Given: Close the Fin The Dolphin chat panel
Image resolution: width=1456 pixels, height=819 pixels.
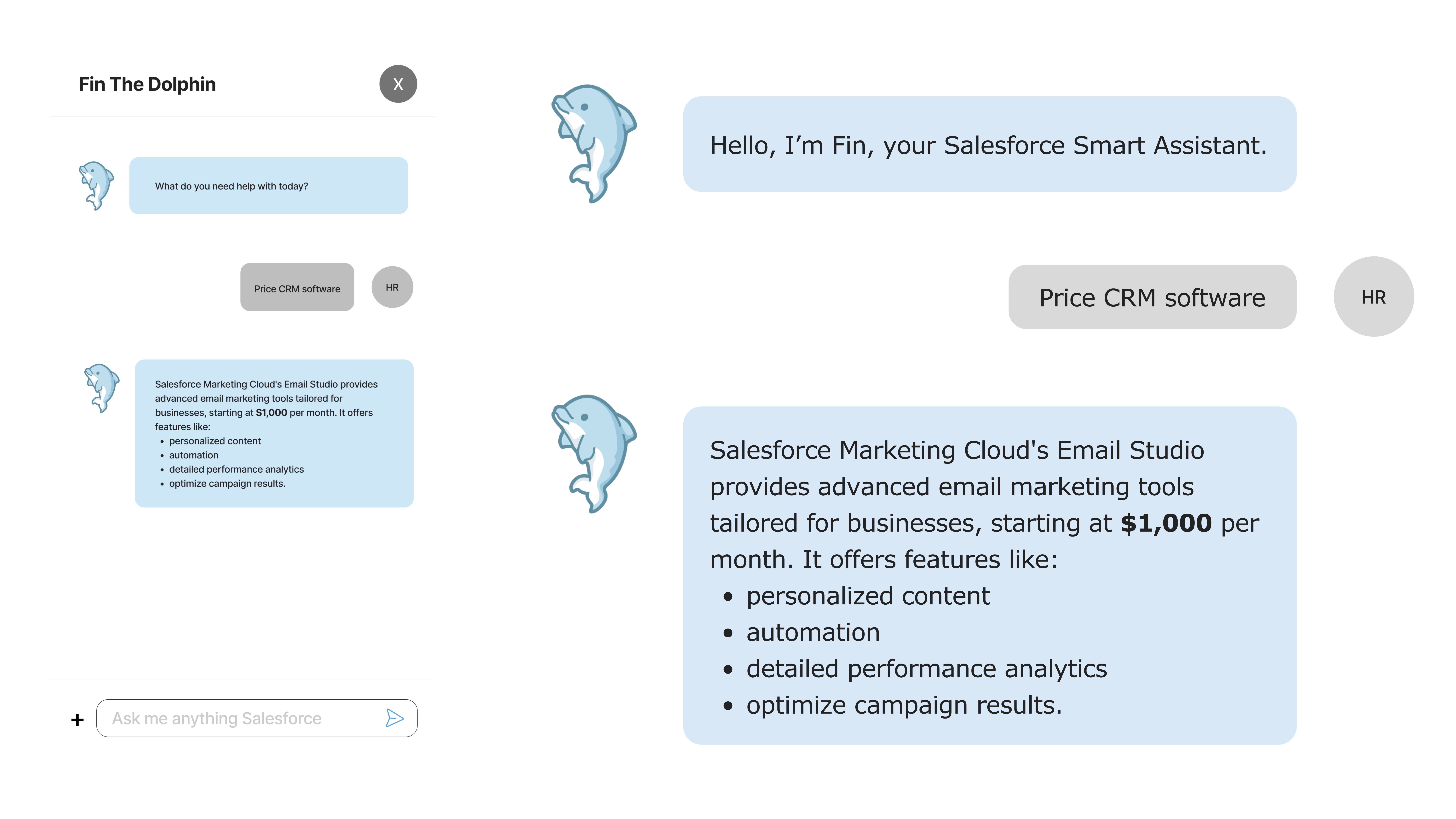Looking at the screenshot, I should tap(398, 84).
